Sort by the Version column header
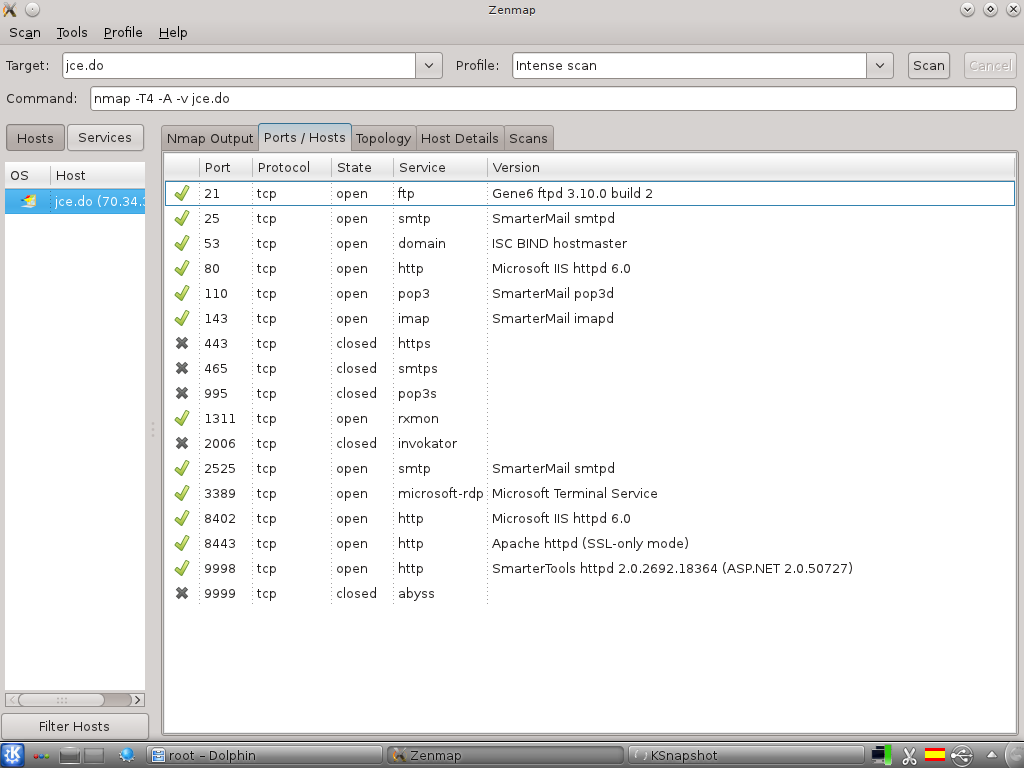Image resolution: width=1024 pixels, height=768 pixels. 751,167
